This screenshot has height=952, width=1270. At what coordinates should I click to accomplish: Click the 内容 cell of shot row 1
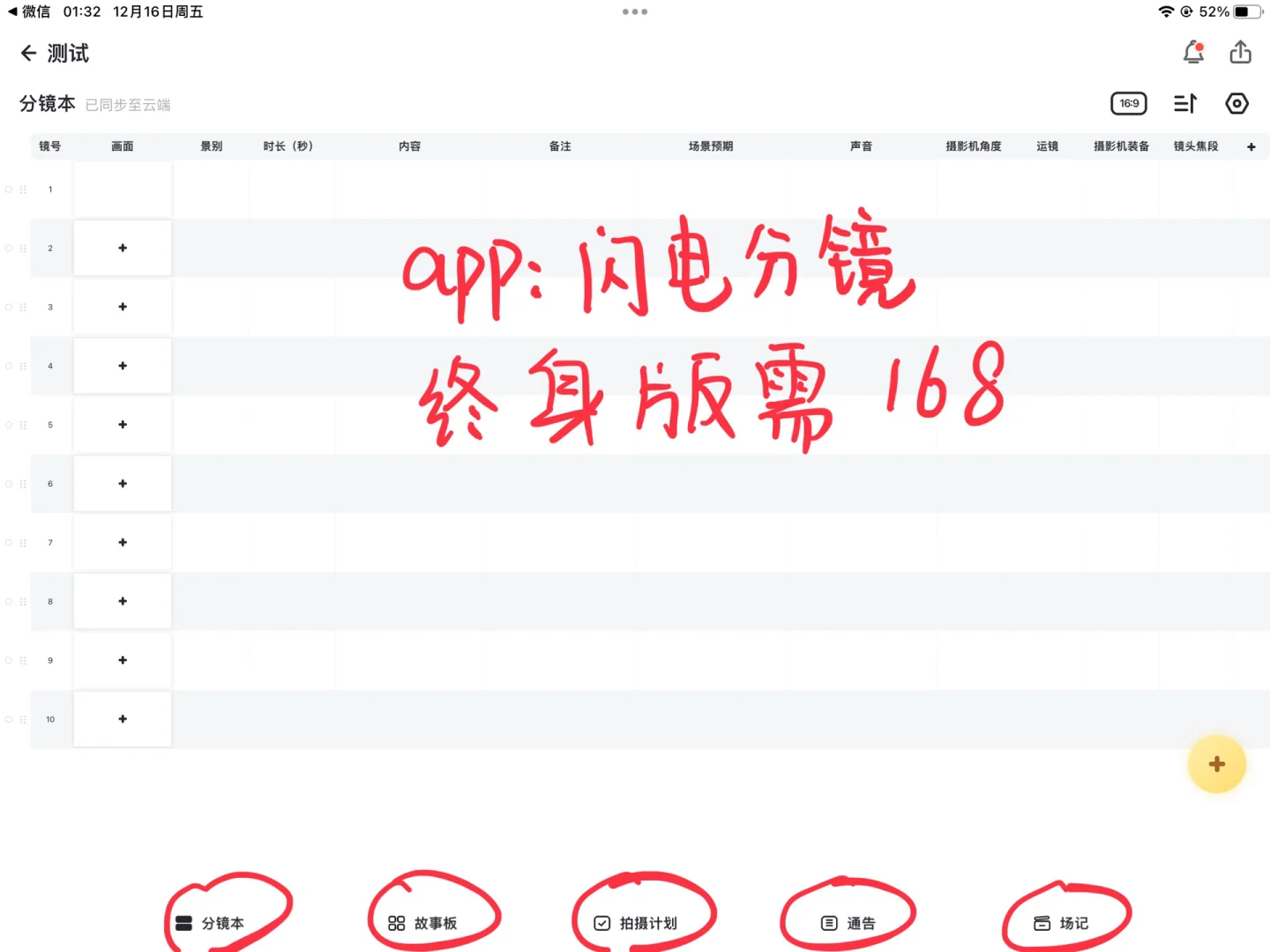pyautogui.click(x=410, y=189)
